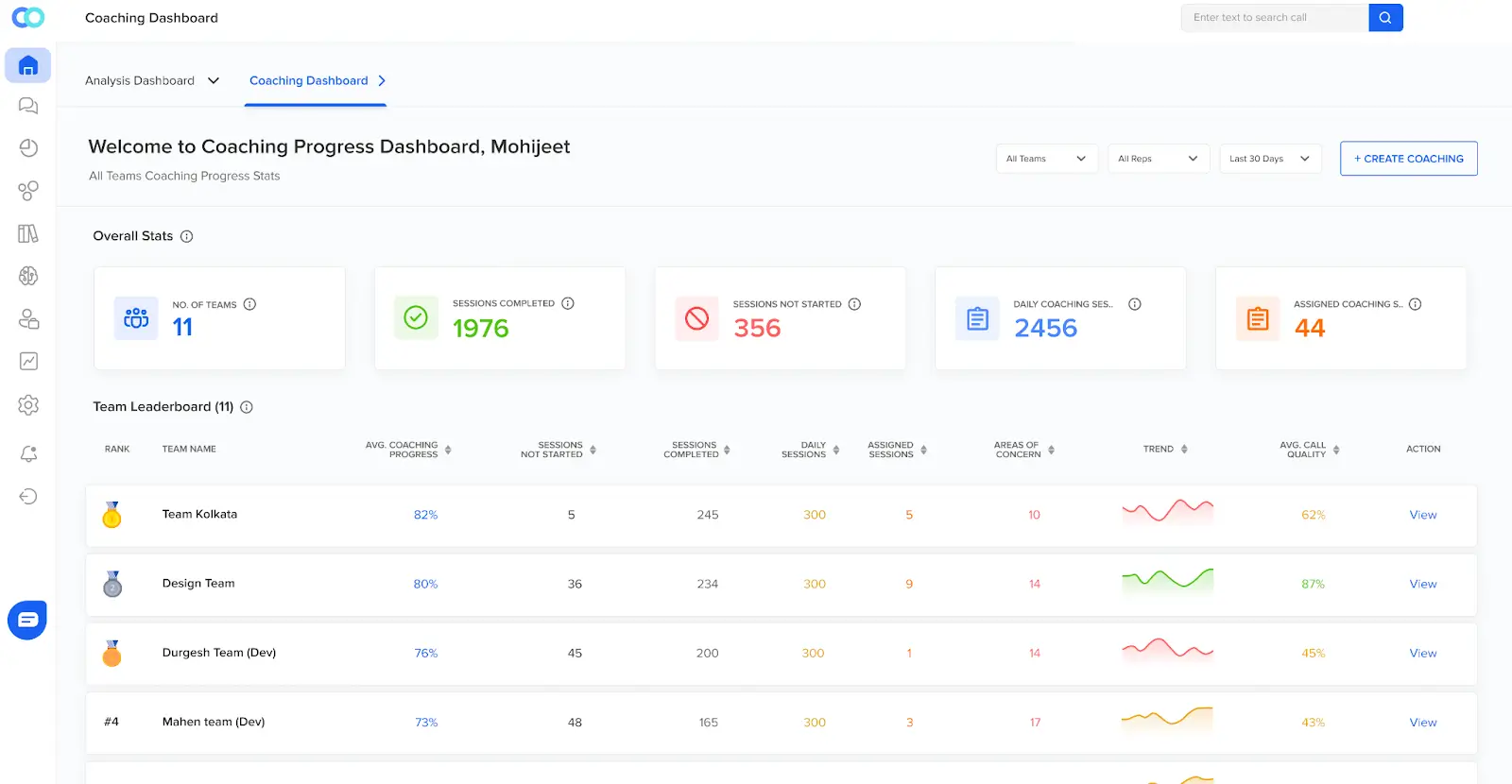The height and width of the screenshot is (784, 1512).
Task: View Team Kolkata details
Action: (x=1423, y=515)
